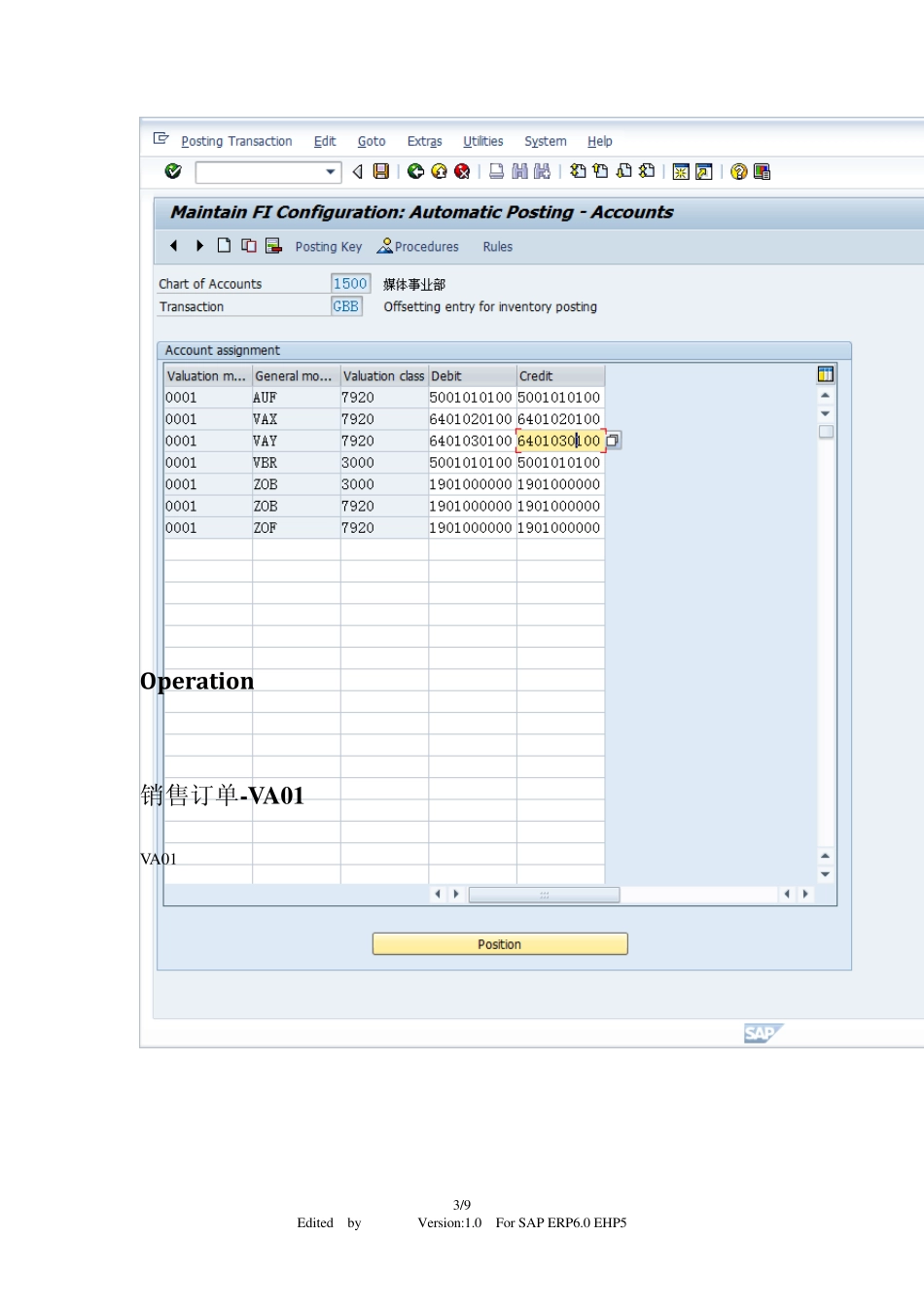
Task: Click the vertical scroll up arrow at top
Action: click(x=826, y=396)
